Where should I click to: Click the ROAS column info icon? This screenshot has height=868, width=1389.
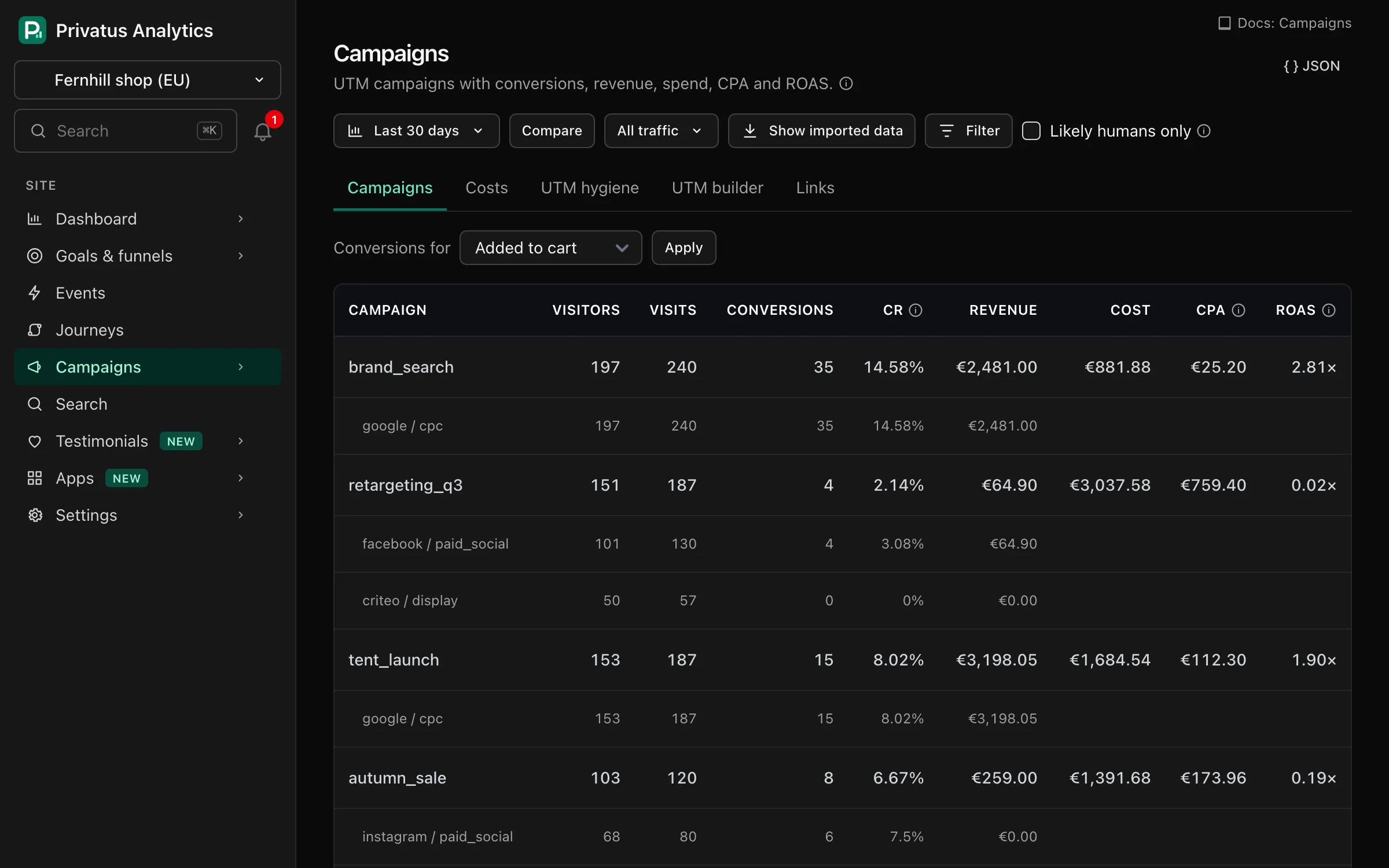[1329, 310]
